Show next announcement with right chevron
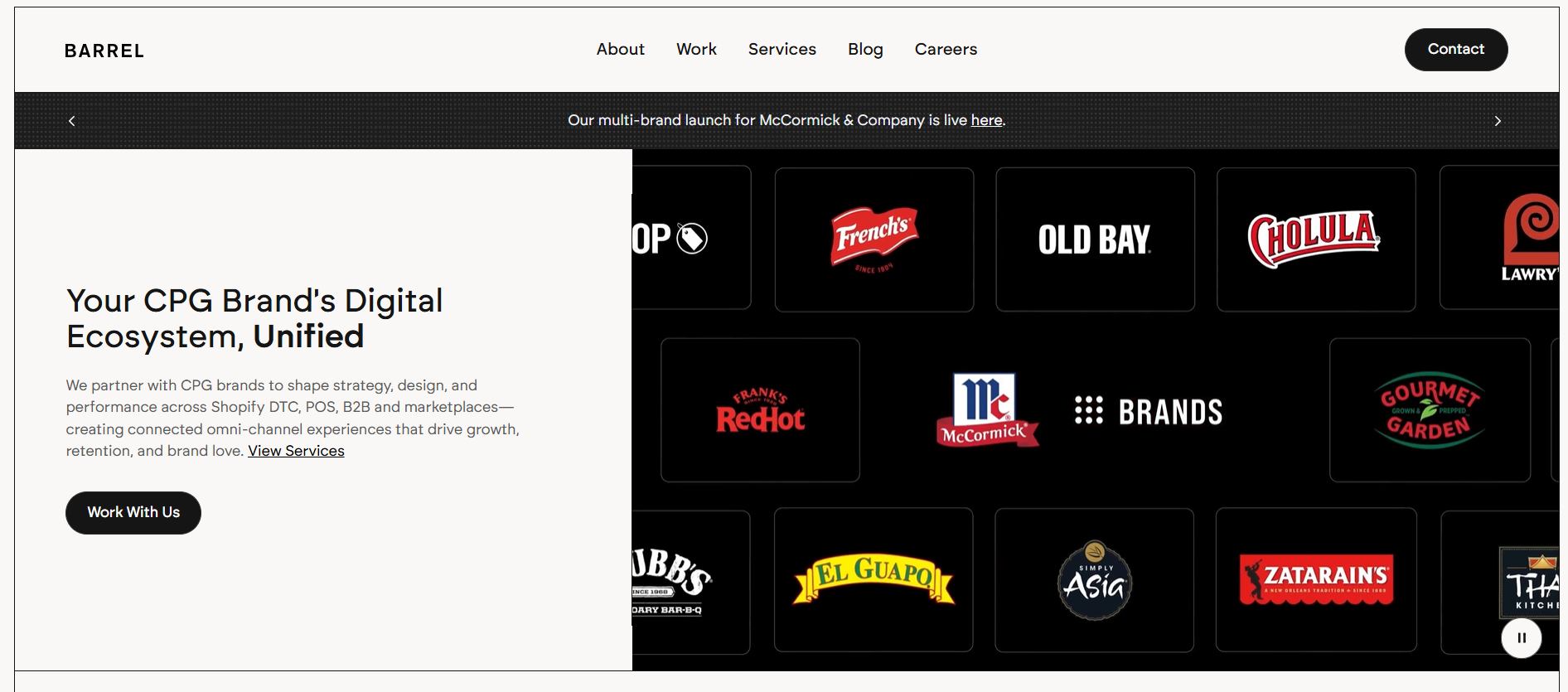The height and width of the screenshot is (692, 1568). (1497, 121)
